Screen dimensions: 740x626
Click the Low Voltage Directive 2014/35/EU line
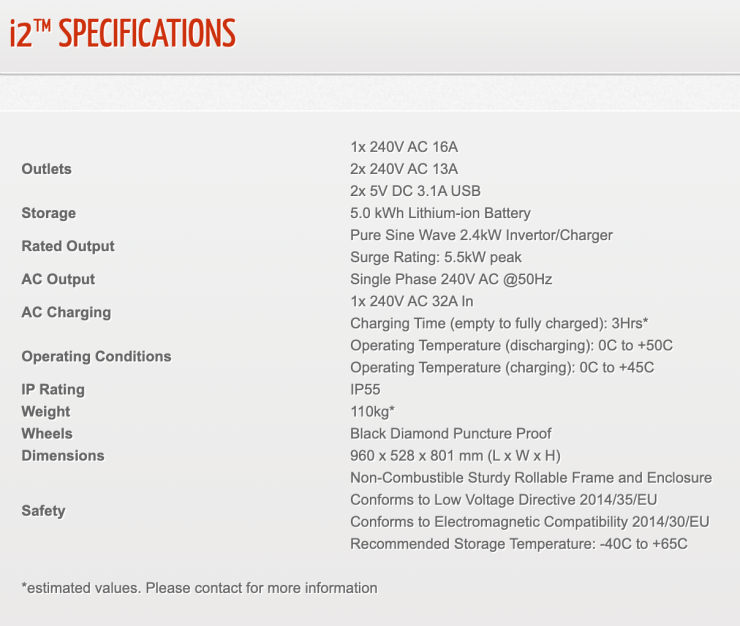(x=503, y=499)
